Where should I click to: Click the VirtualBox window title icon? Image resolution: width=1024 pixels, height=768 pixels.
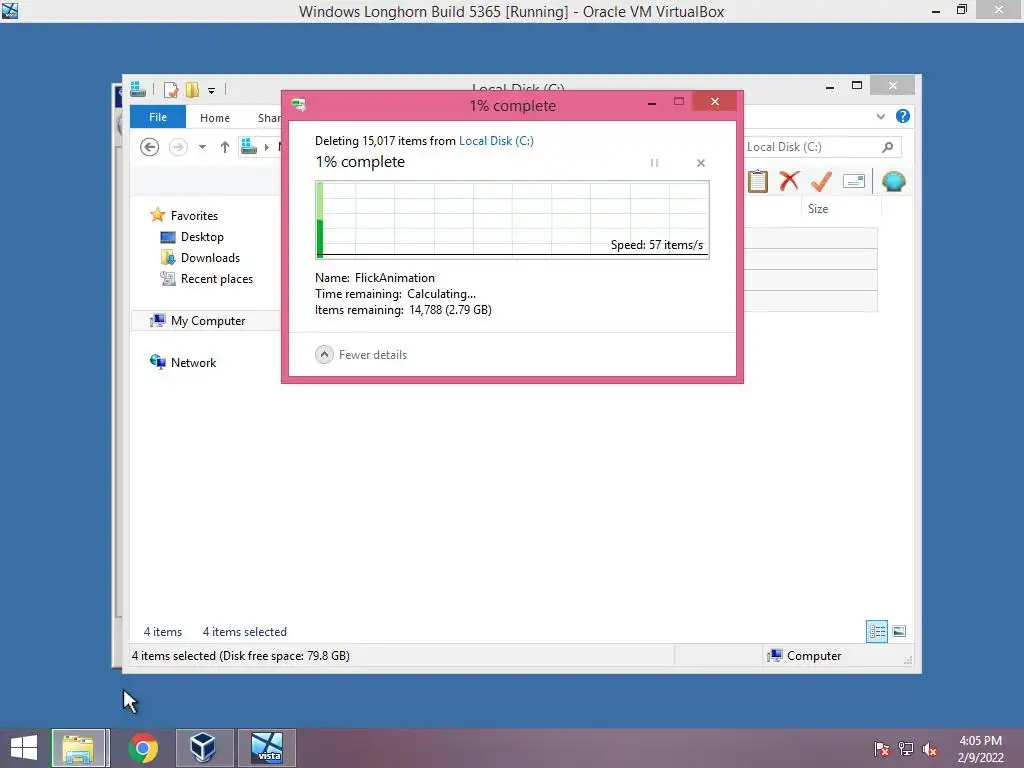click(10, 10)
